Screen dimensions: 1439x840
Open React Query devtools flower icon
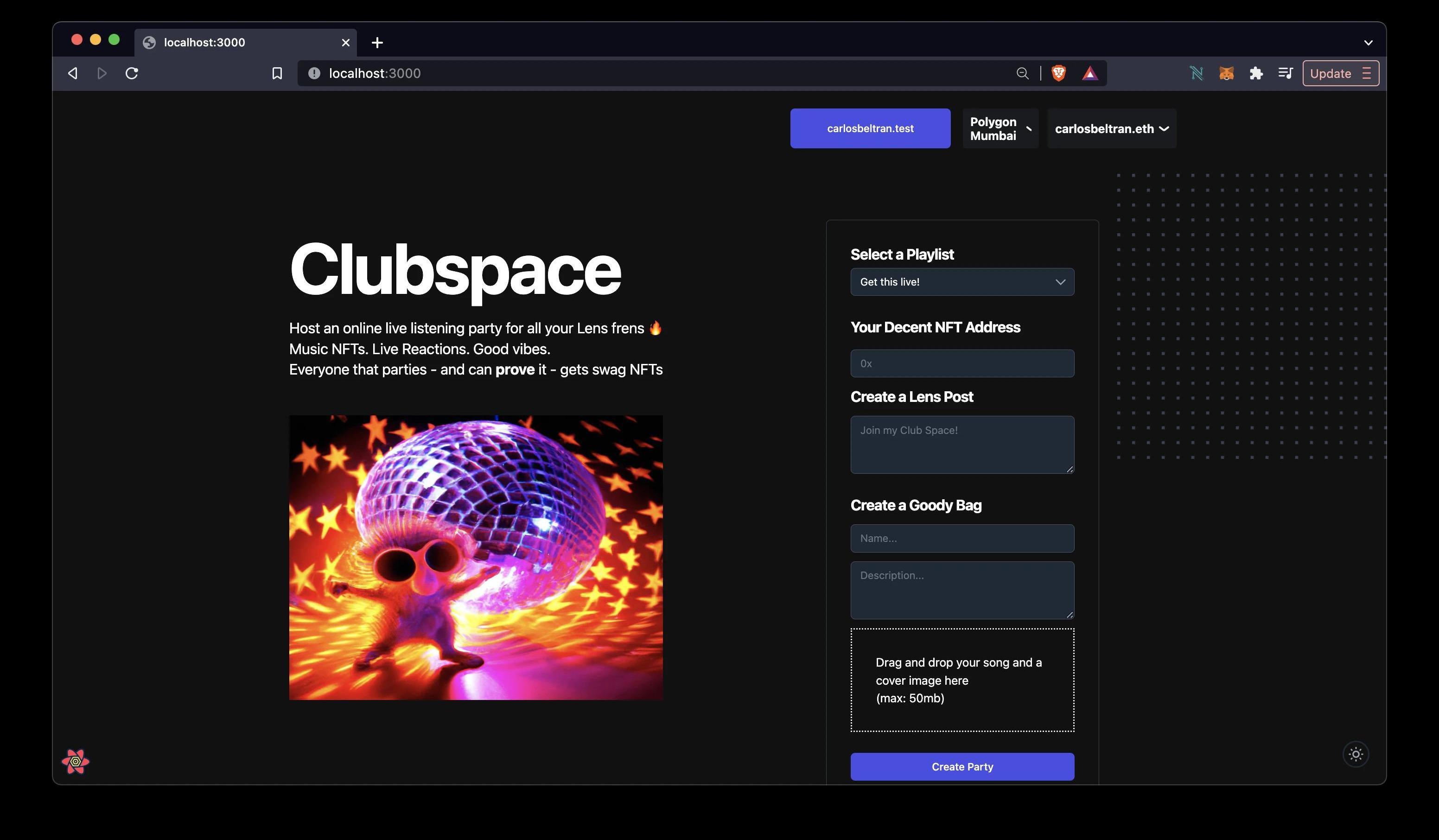point(76,761)
